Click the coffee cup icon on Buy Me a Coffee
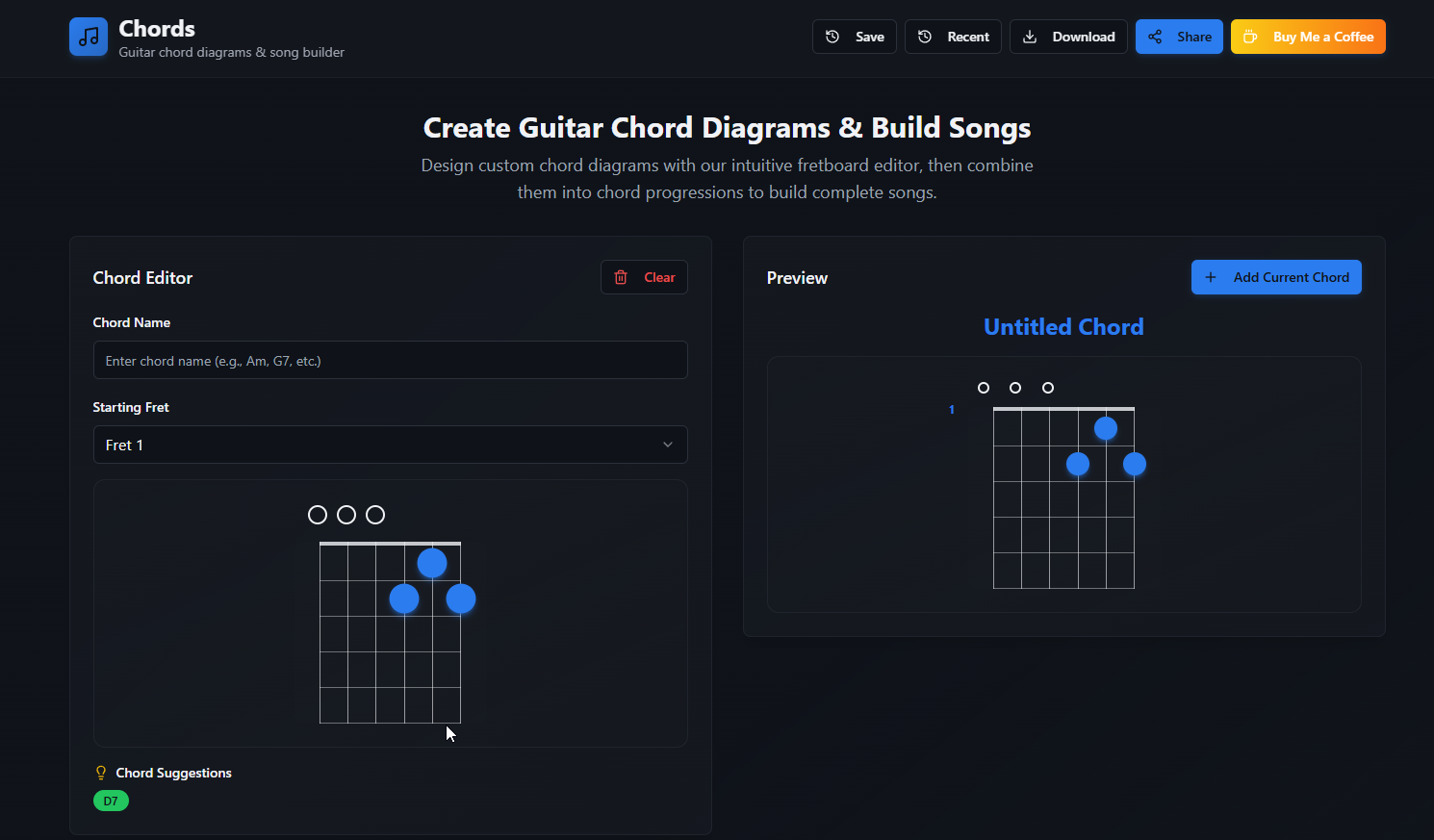The image size is (1434, 840). click(1250, 37)
